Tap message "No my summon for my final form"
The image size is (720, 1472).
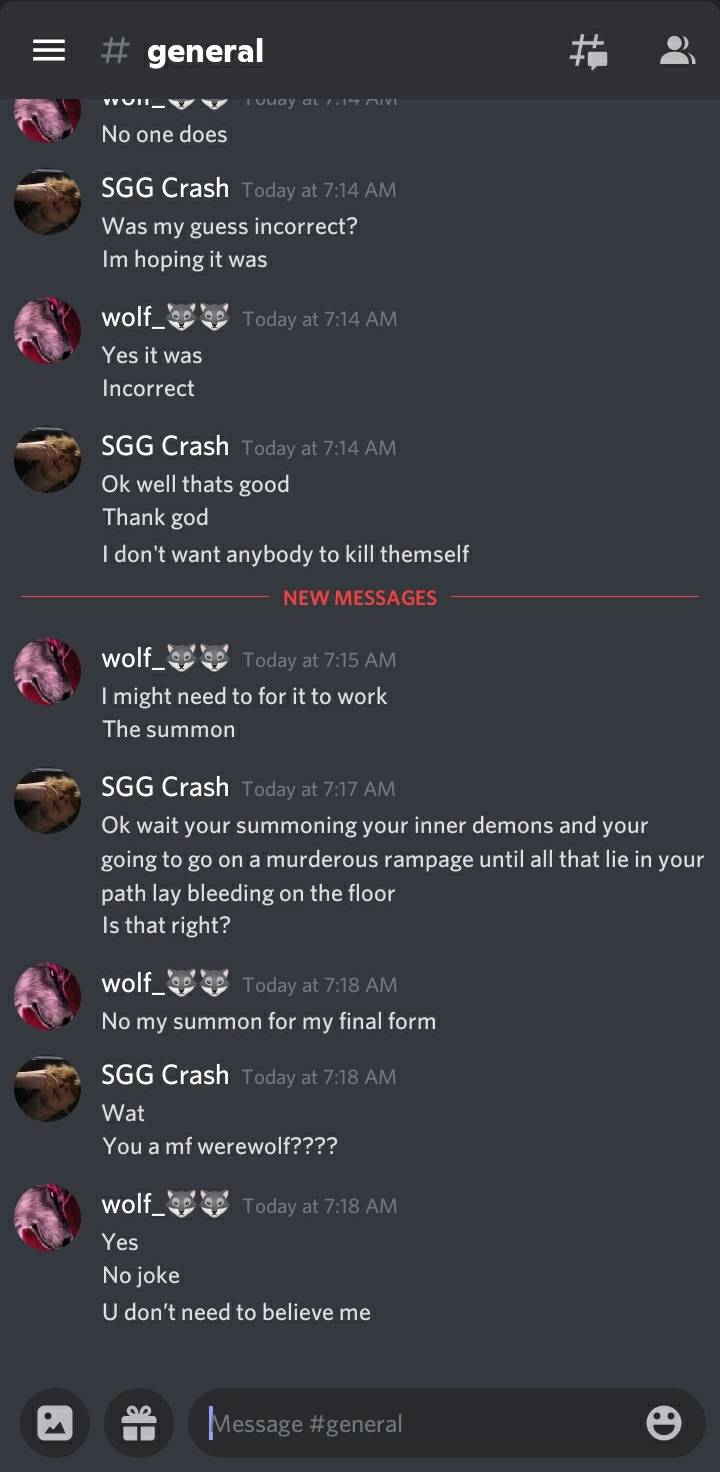point(269,1021)
